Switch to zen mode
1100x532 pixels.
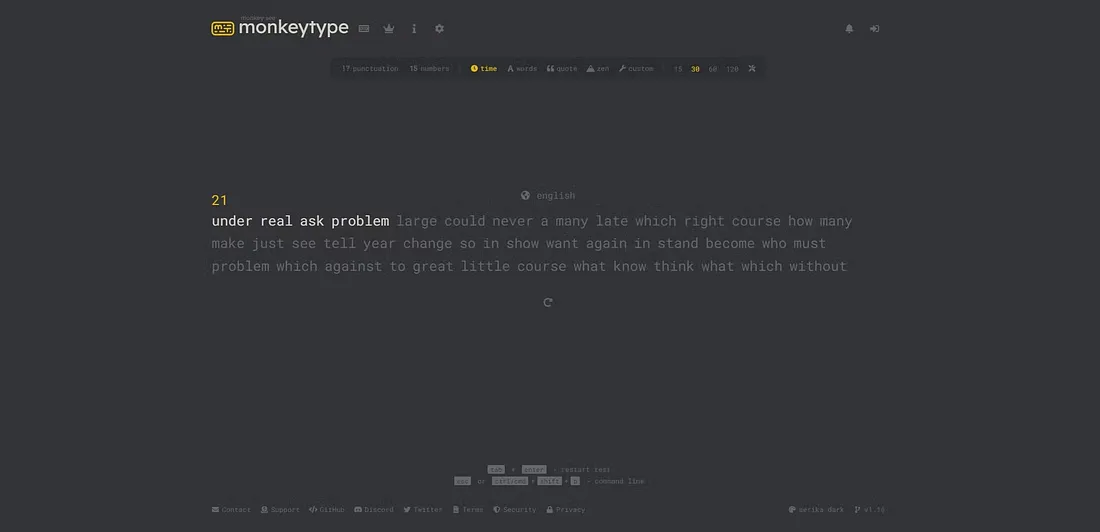point(598,69)
